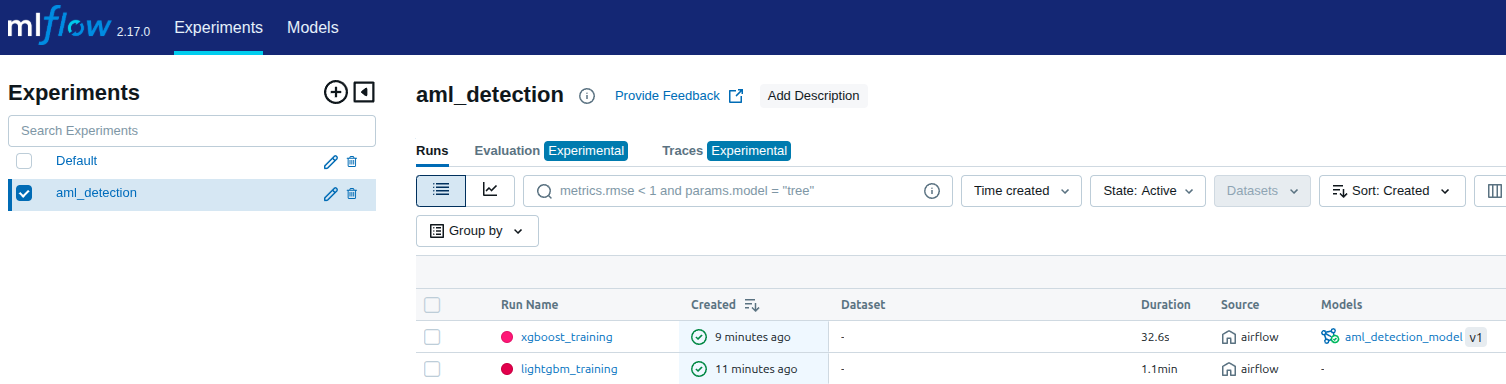Click the v1 model version badge

tap(1476, 337)
